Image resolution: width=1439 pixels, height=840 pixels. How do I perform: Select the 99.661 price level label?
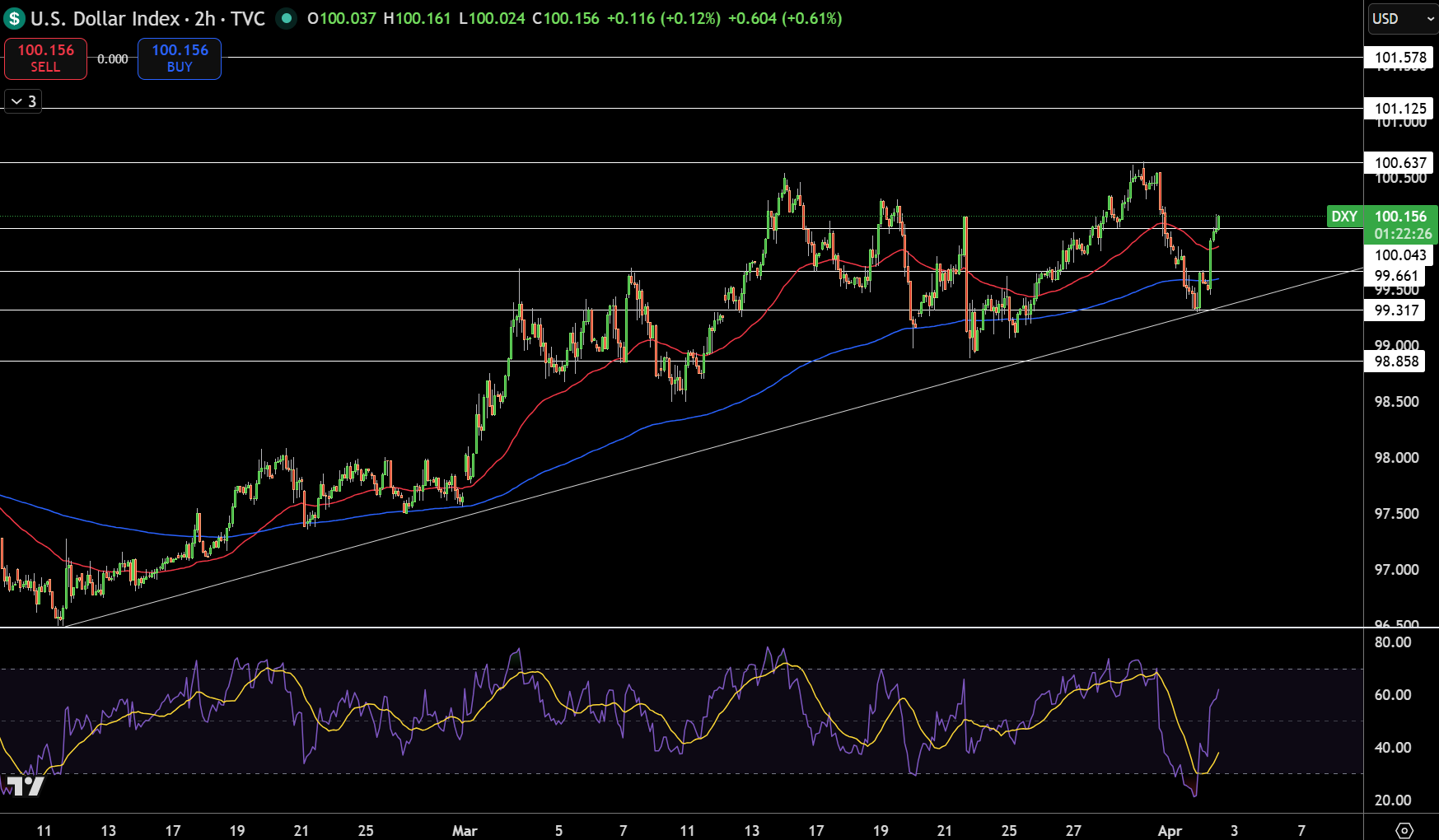[1395, 276]
